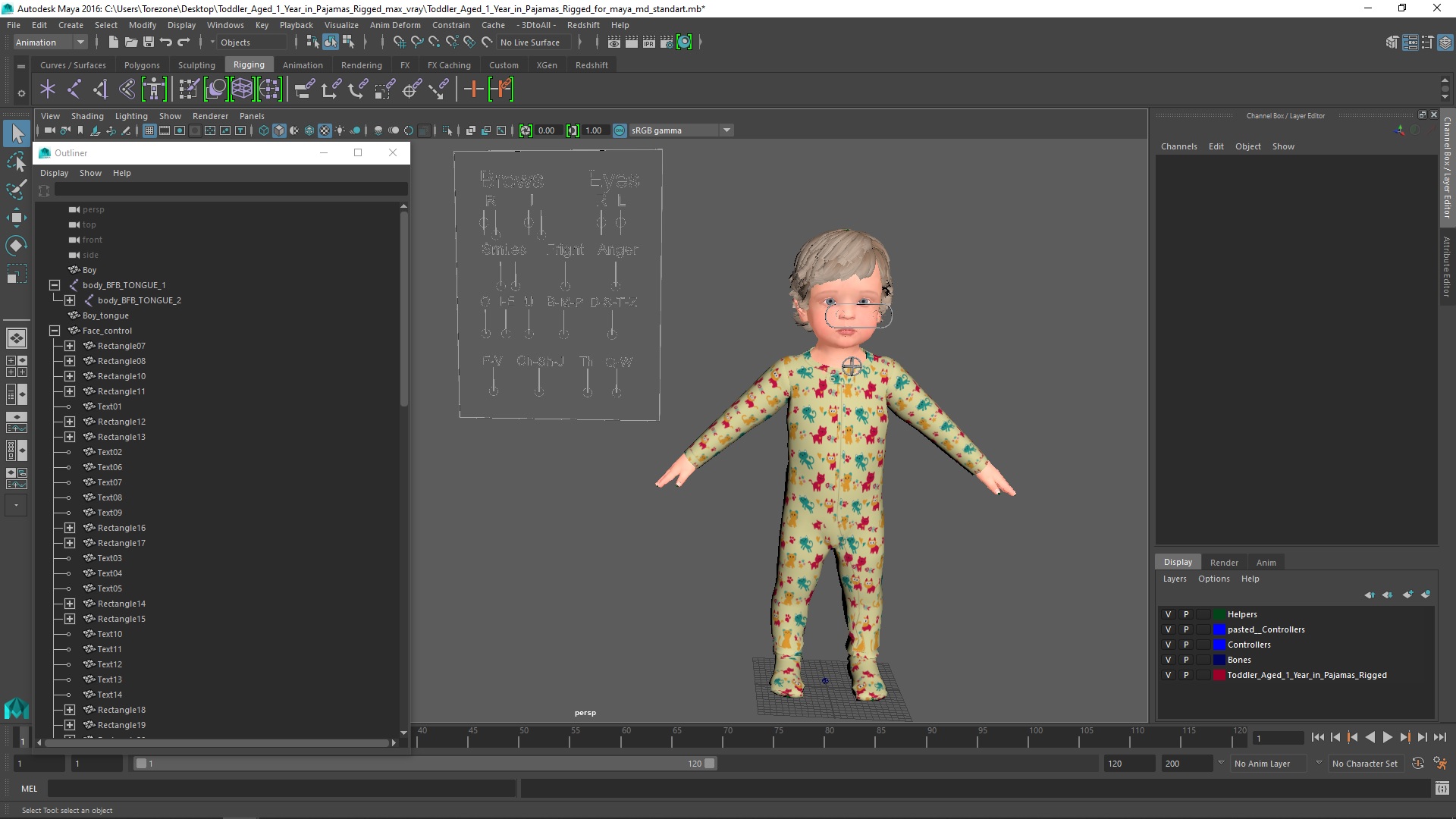Toggle visibility of the Helpers layer
Screen dimensions: 1456x819
point(1168,614)
